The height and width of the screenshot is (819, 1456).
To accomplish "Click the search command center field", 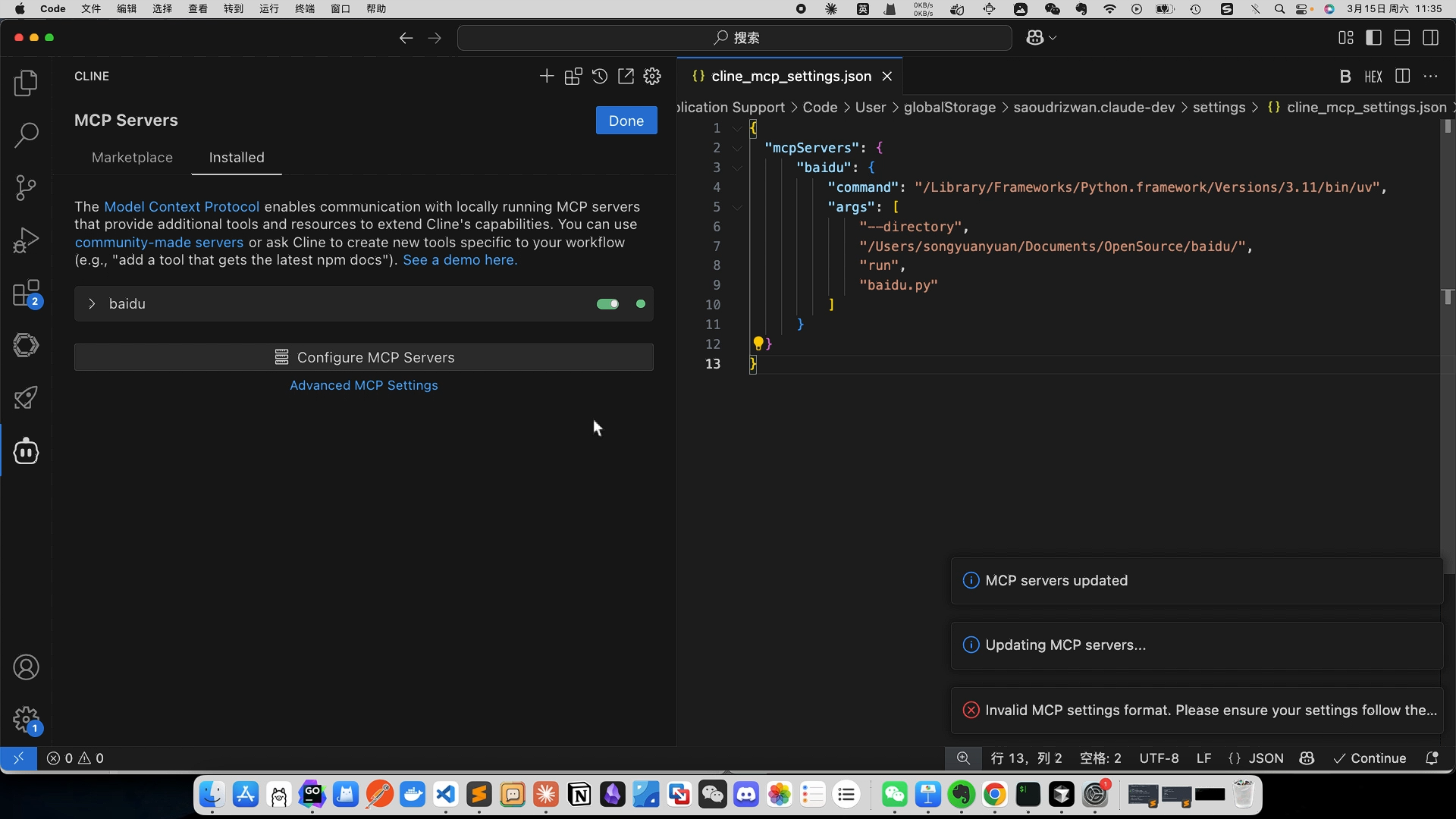I will click(x=735, y=38).
